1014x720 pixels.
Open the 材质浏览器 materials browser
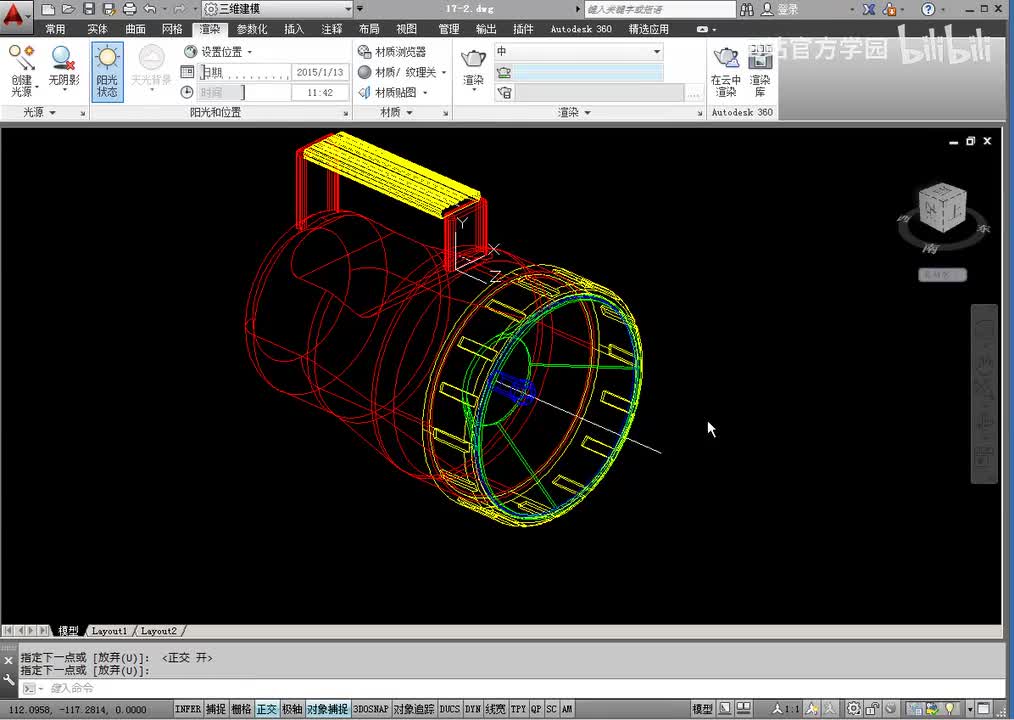click(392, 51)
